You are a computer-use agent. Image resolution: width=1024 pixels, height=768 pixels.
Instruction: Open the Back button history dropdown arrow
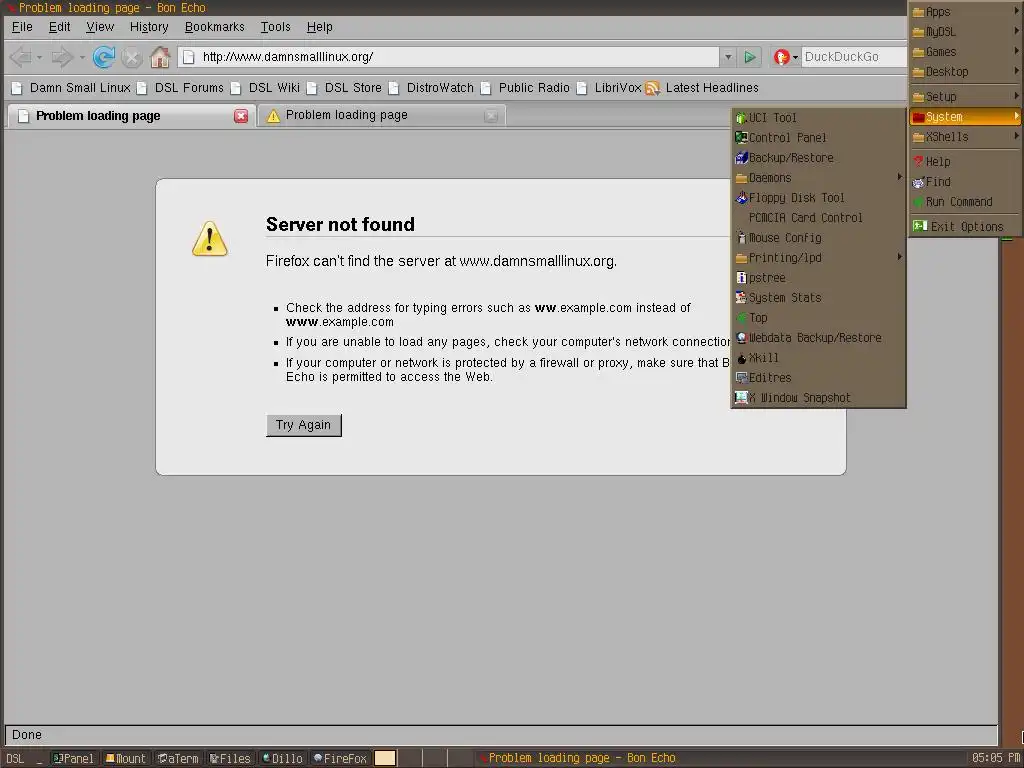39,58
